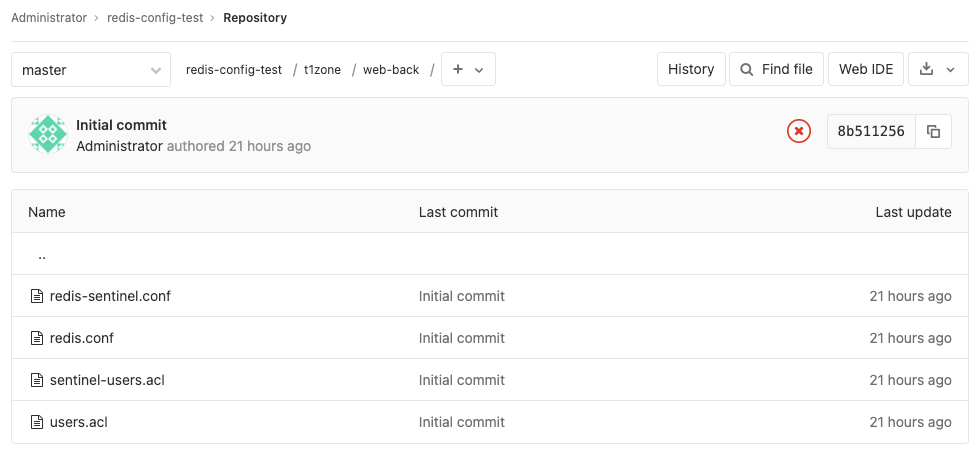
Task: Click the failed pipeline status icon
Action: [x=798, y=131]
